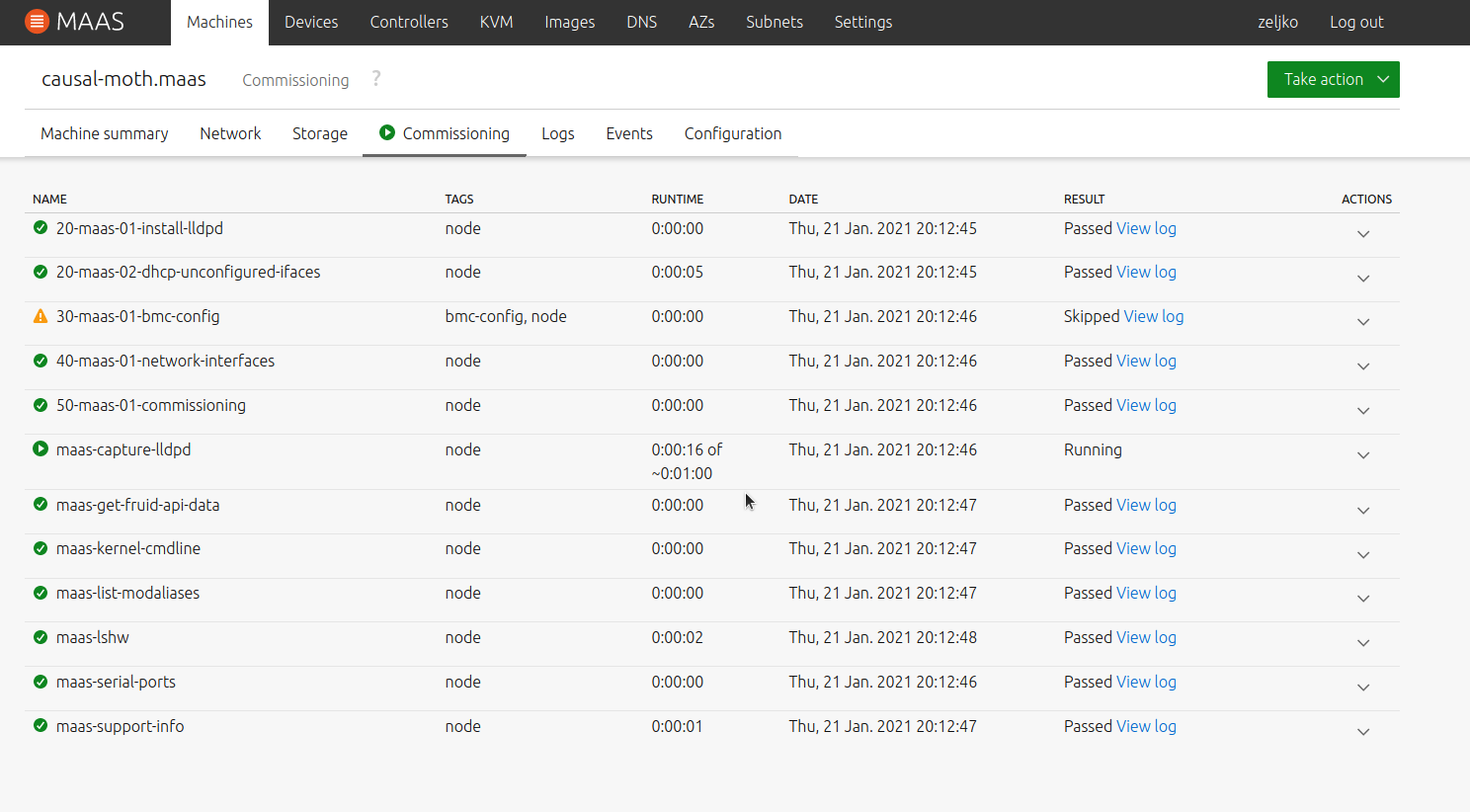The width and height of the screenshot is (1470, 812).
Task: Expand actions for maas-get-fruid-api-data
Action: coord(1363,511)
